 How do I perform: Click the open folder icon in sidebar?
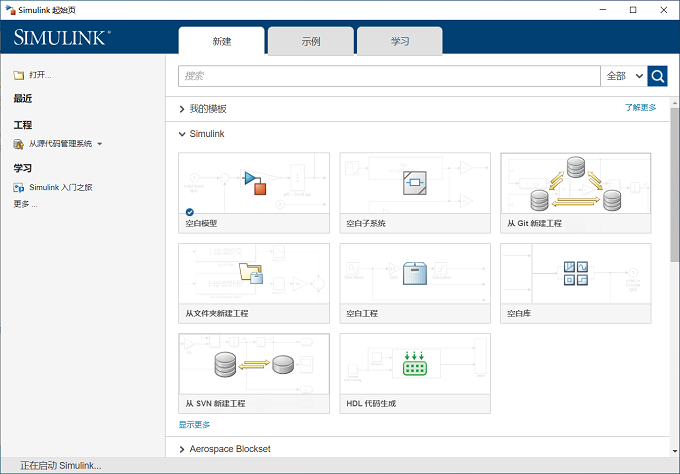(x=19, y=75)
